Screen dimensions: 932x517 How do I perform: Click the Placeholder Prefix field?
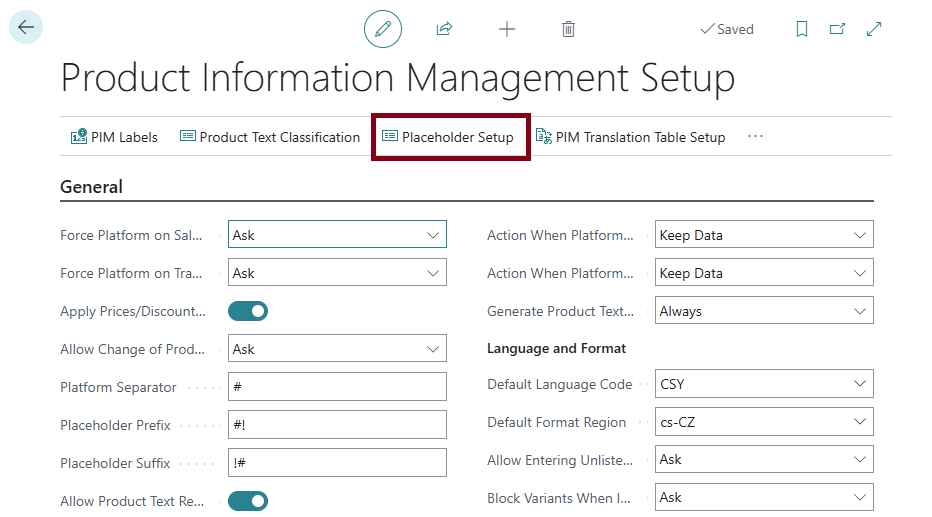pos(337,425)
